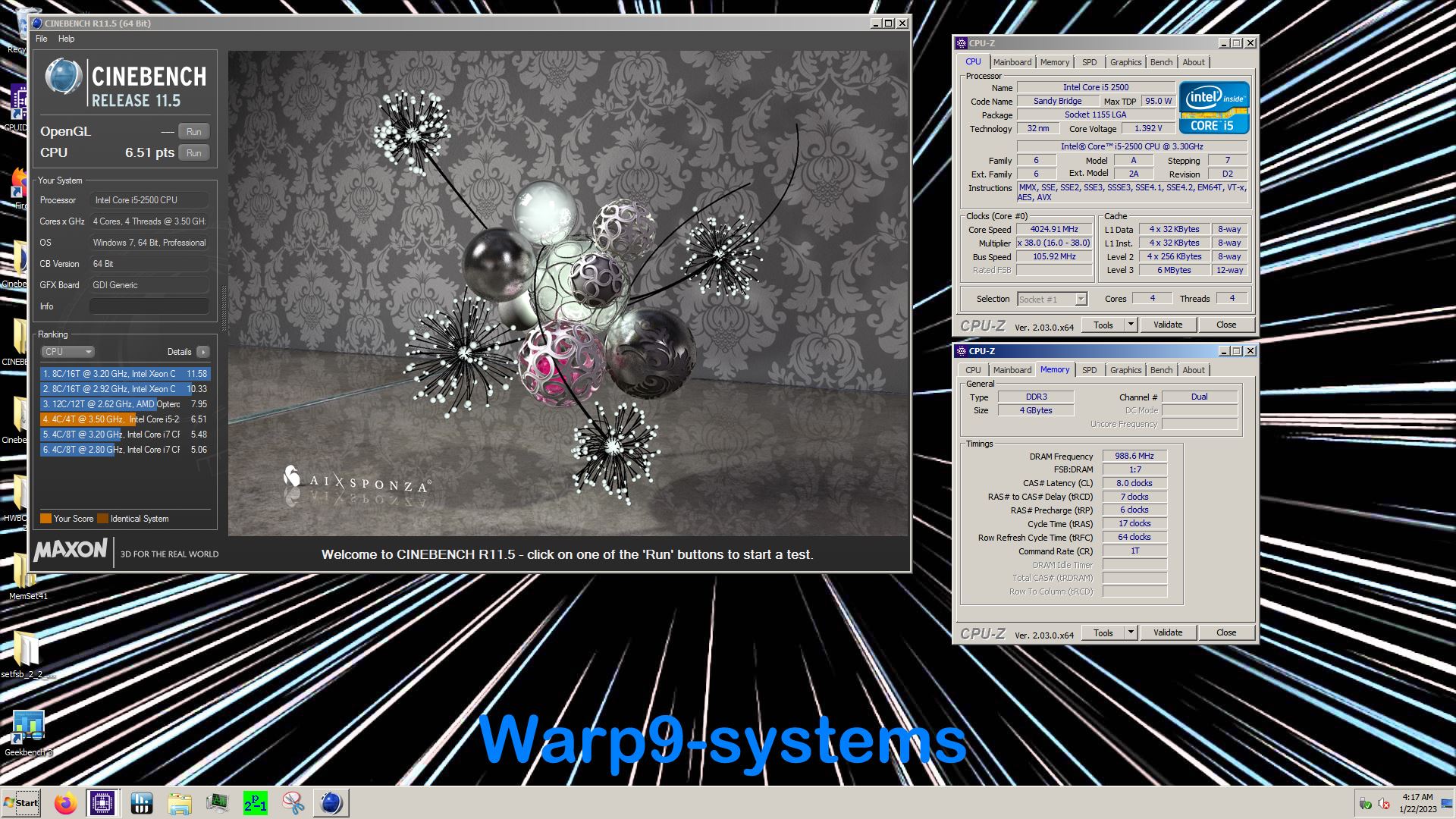Click Tools button in bottom CPU-Z
Viewport: 1456px width, 819px height.
(1103, 632)
